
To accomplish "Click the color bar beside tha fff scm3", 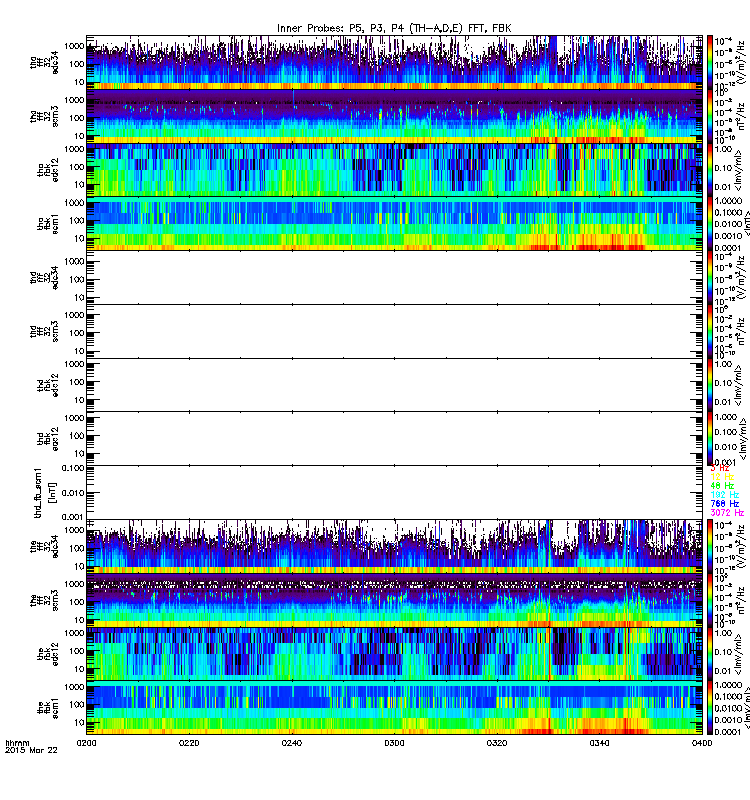I will coord(710,116).
